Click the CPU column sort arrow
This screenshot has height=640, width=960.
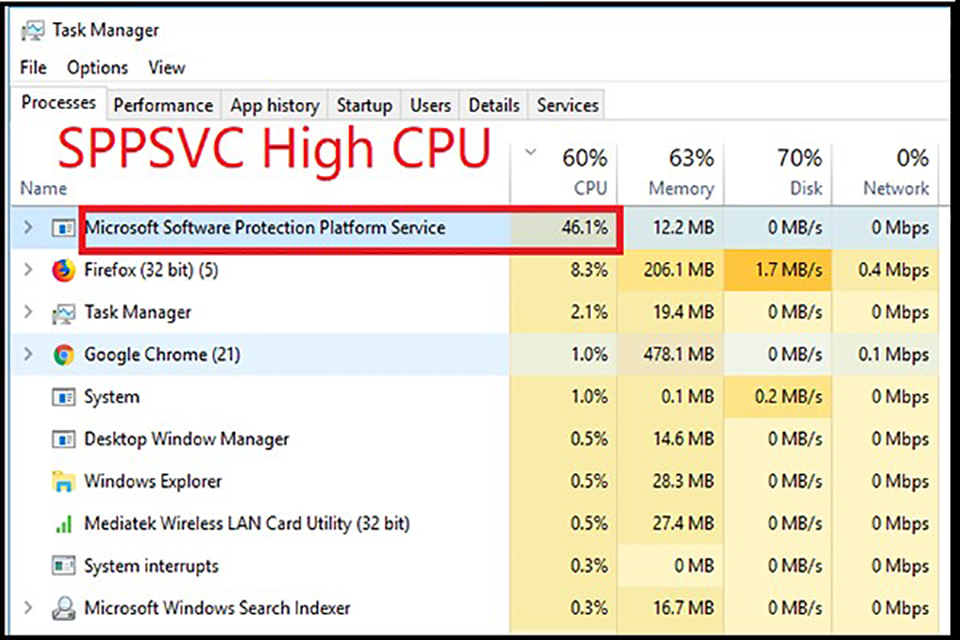pos(531,150)
